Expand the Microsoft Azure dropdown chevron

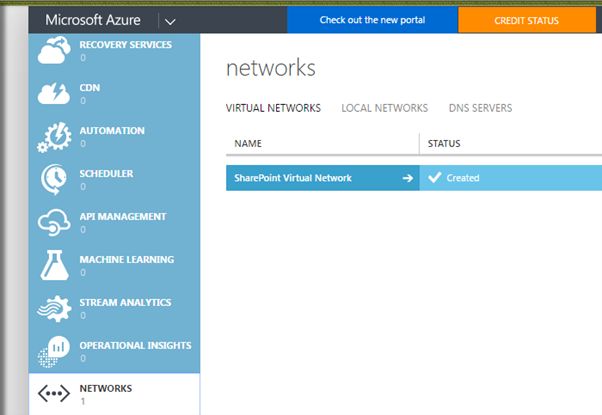click(x=169, y=20)
